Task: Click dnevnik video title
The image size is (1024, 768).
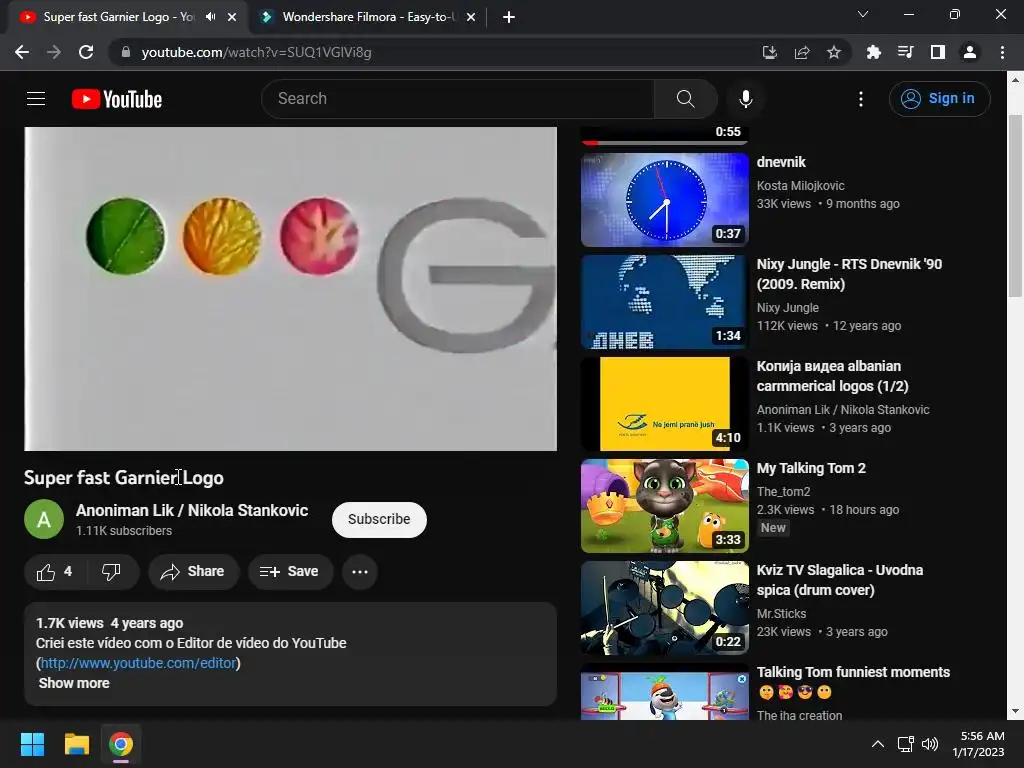Action: pos(781,162)
